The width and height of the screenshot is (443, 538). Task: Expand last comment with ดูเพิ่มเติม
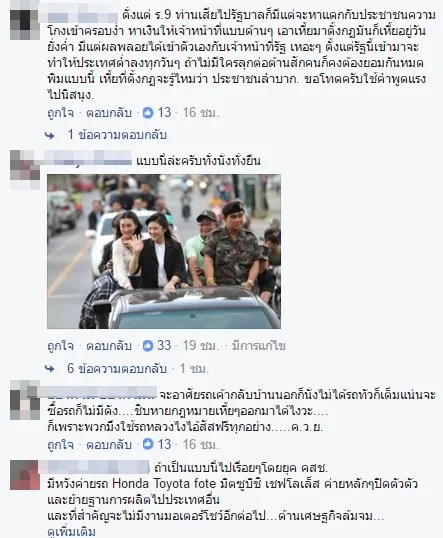click(x=71, y=532)
